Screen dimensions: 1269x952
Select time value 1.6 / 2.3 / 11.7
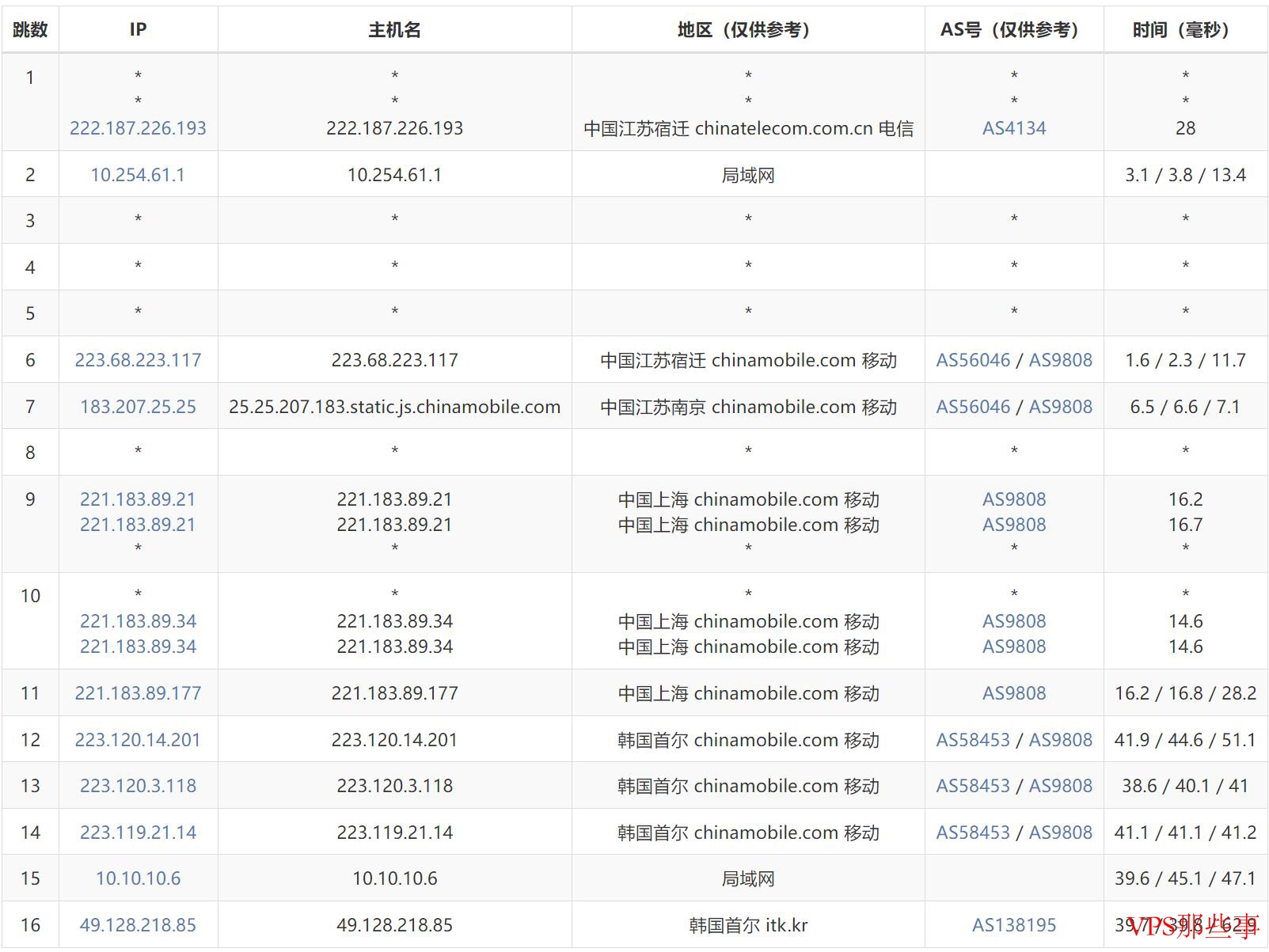click(x=1185, y=360)
